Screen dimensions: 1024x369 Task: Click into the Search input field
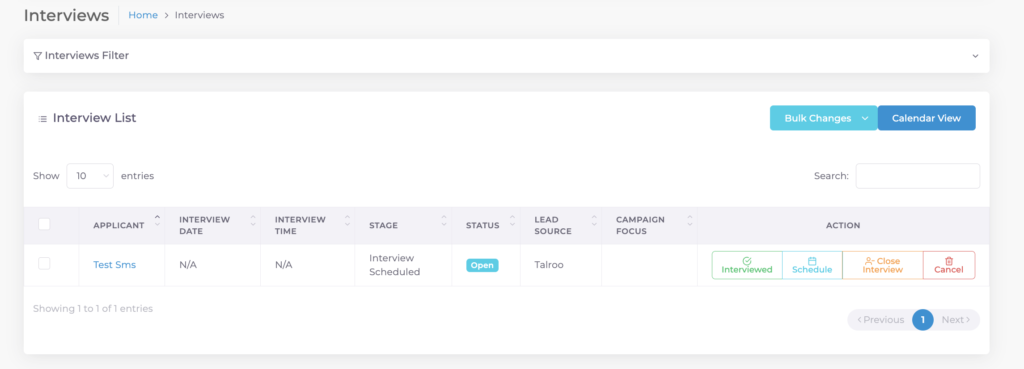918,176
